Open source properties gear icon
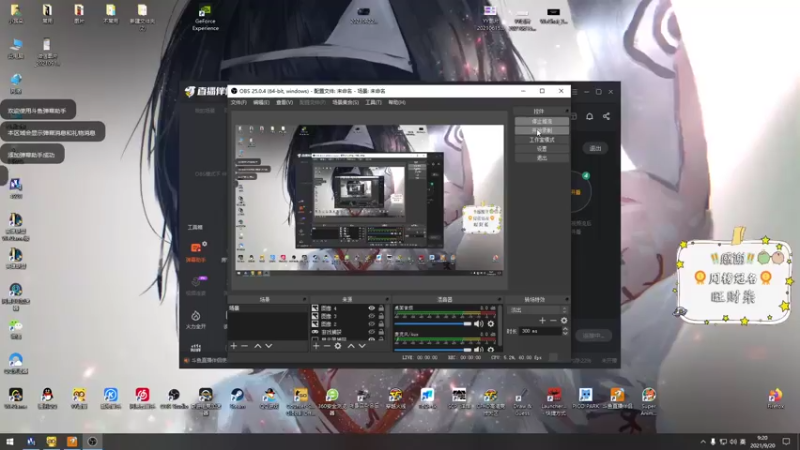 pos(338,346)
